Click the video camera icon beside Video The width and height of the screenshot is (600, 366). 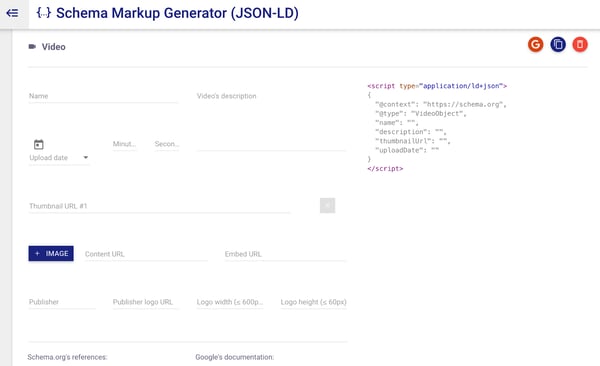32,47
